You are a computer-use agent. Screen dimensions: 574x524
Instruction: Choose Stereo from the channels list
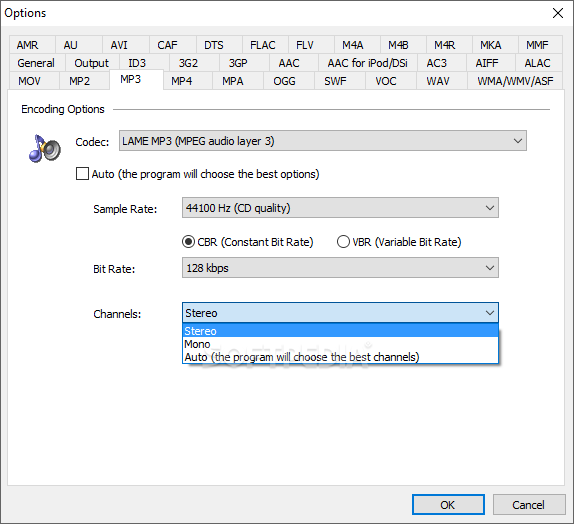(x=340, y=331)
